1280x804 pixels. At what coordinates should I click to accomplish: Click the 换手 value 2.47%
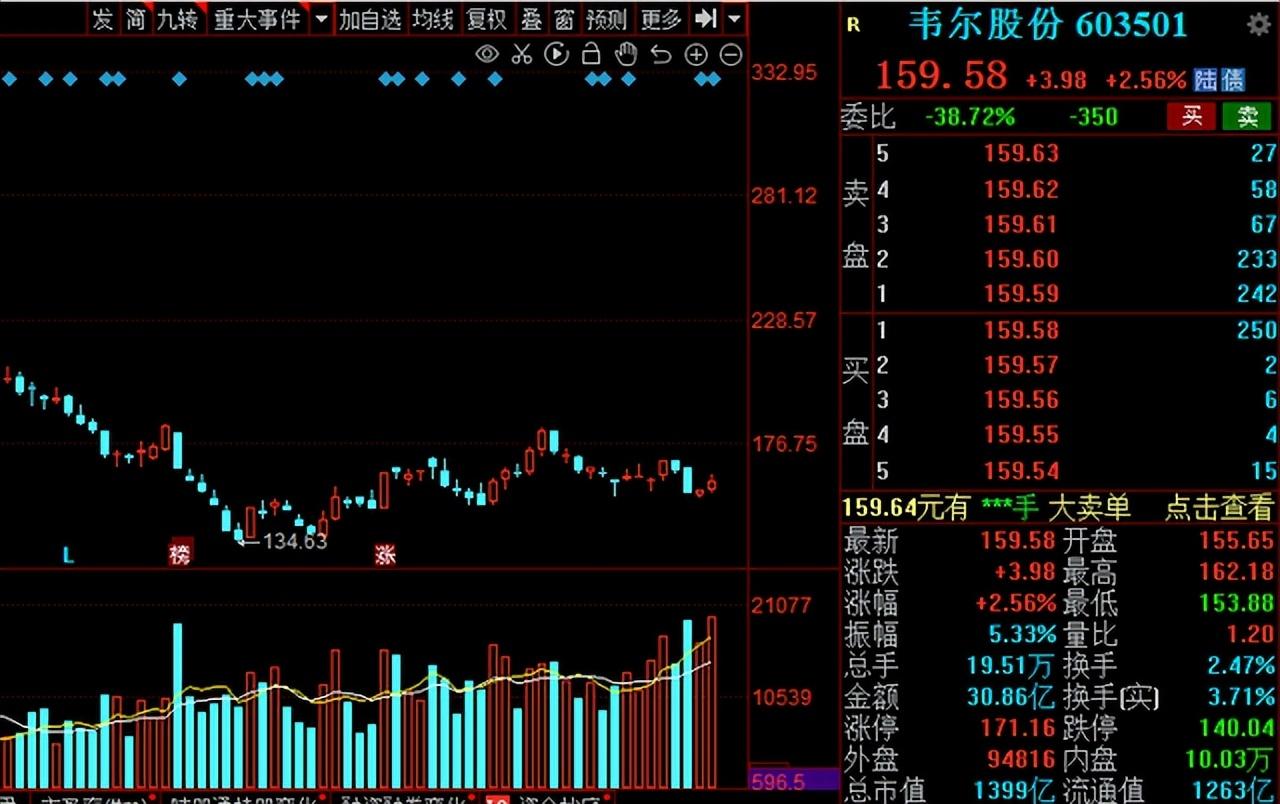(1241, 665)
